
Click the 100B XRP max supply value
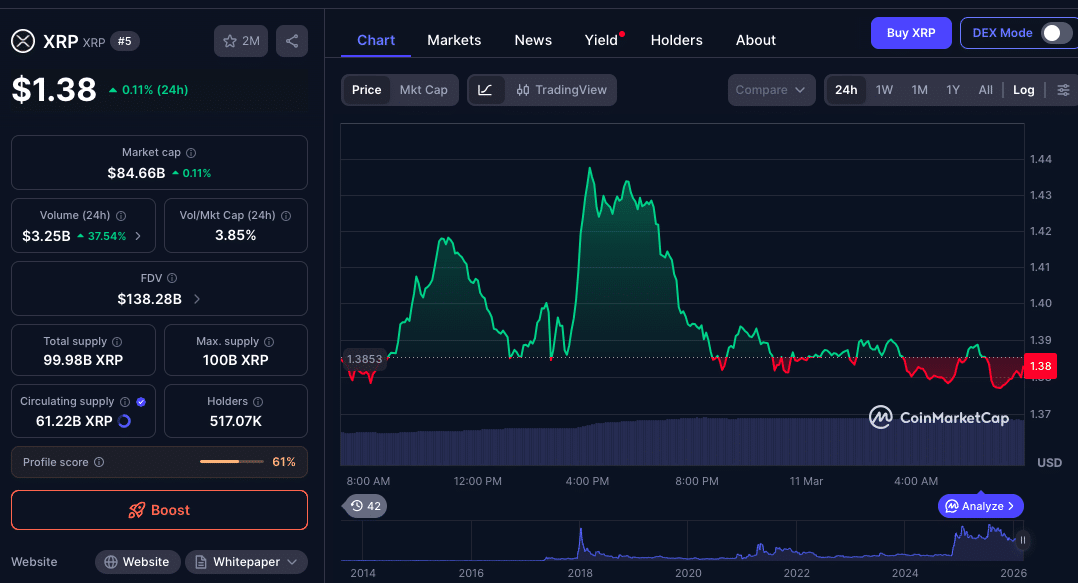236,360
